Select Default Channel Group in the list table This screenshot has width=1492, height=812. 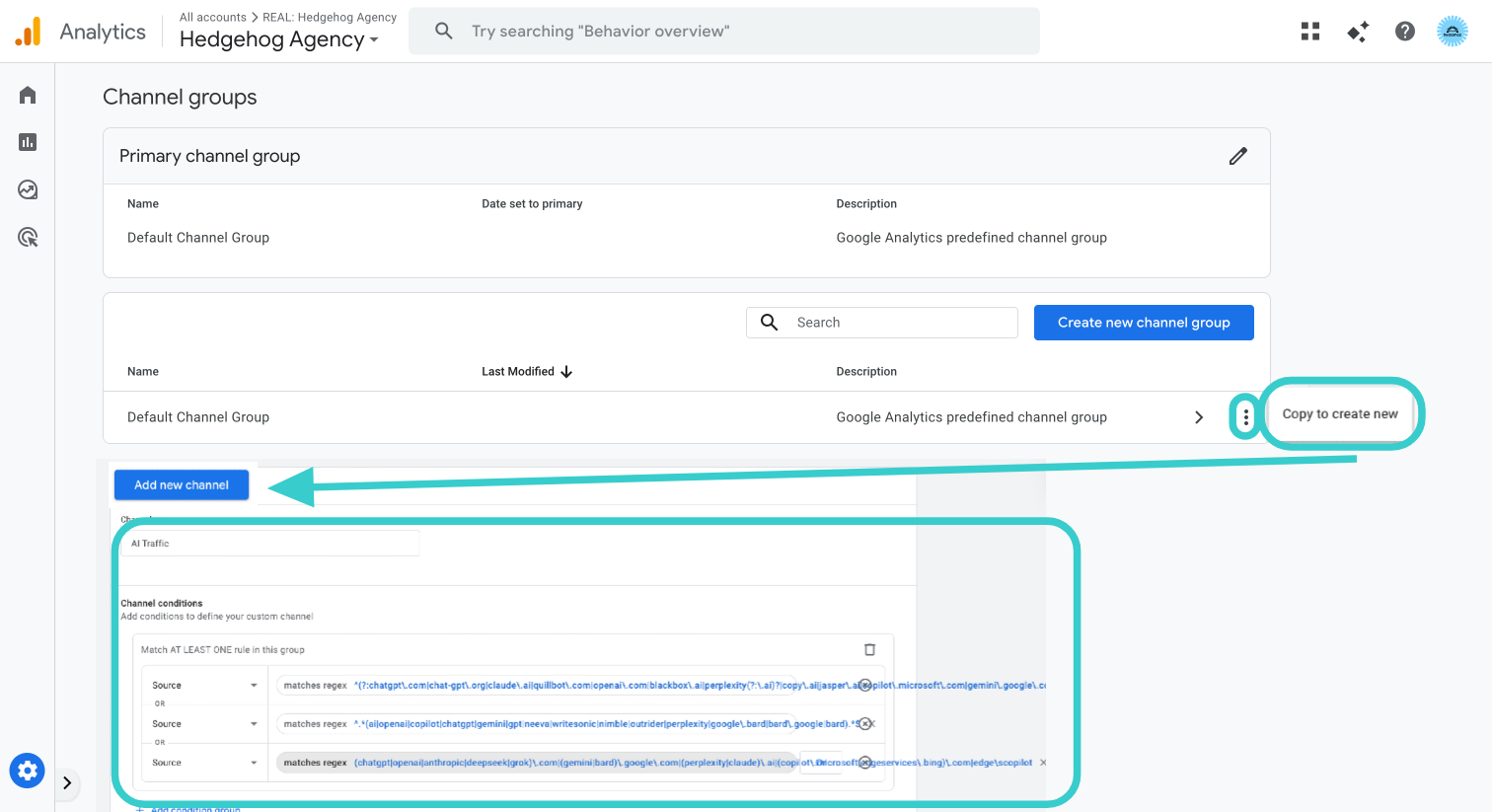point(198,417)
